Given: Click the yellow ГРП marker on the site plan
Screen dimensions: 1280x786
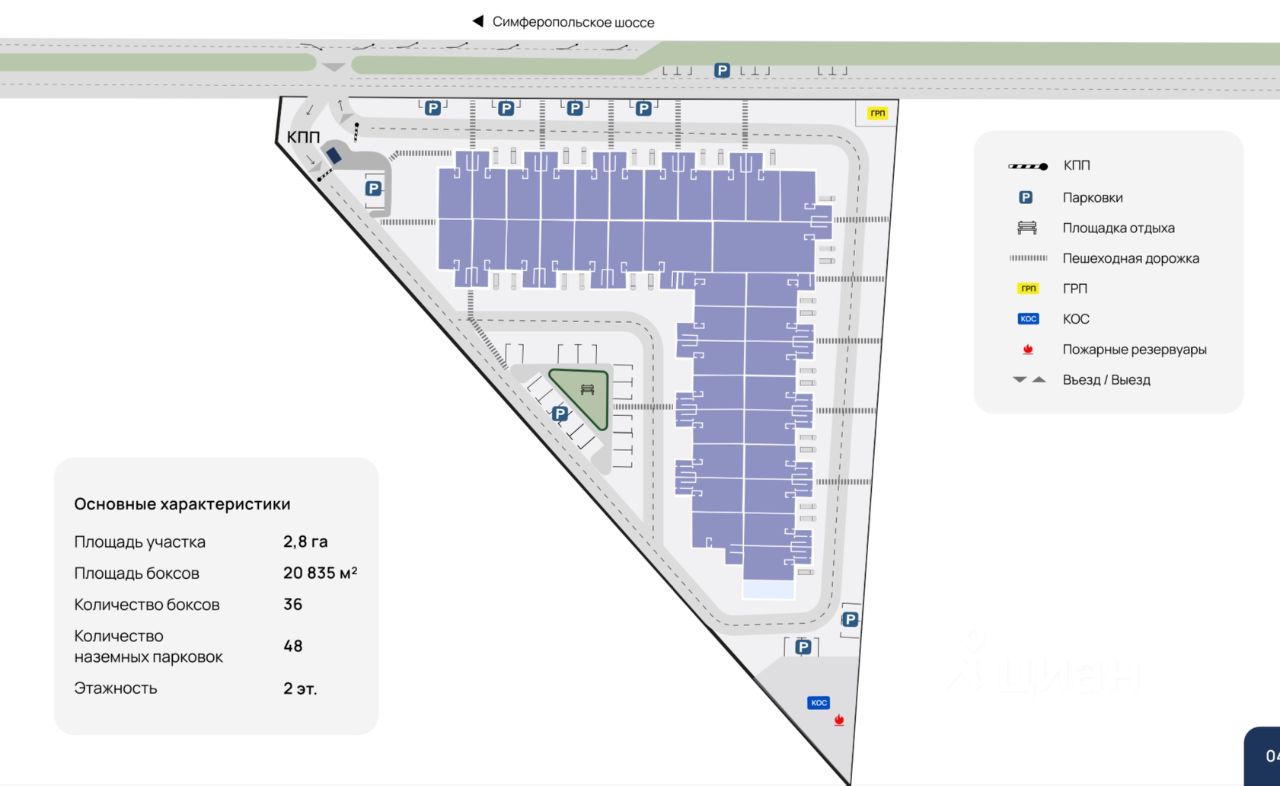Looking at the screenshot, I should pyautogui.click(x=878, y=113).
